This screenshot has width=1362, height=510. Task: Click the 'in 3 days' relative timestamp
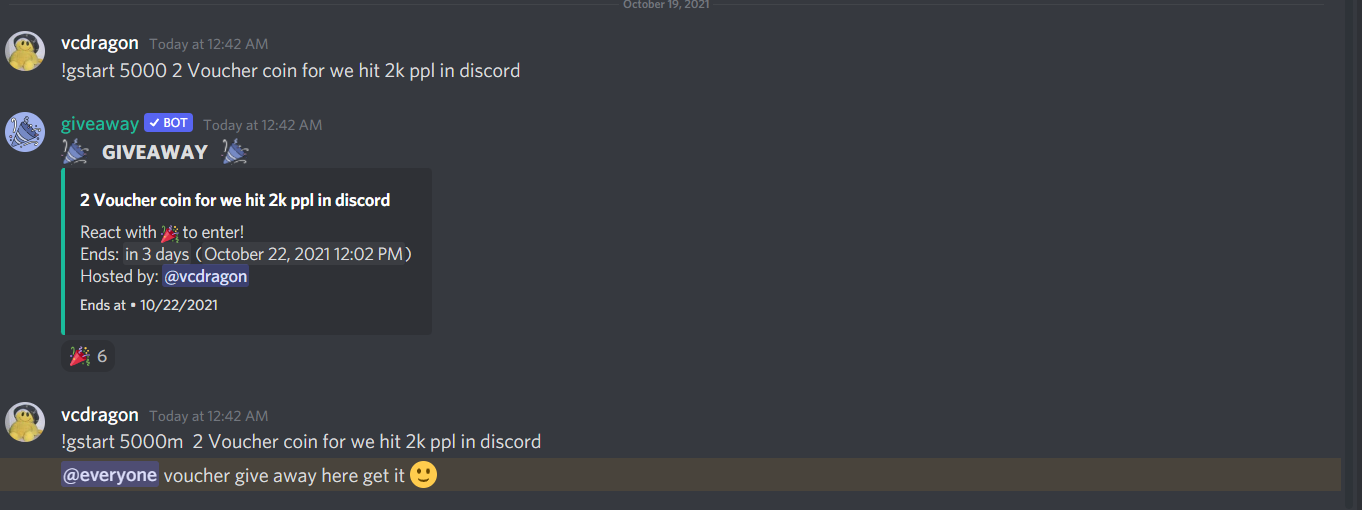coord(157,254)
